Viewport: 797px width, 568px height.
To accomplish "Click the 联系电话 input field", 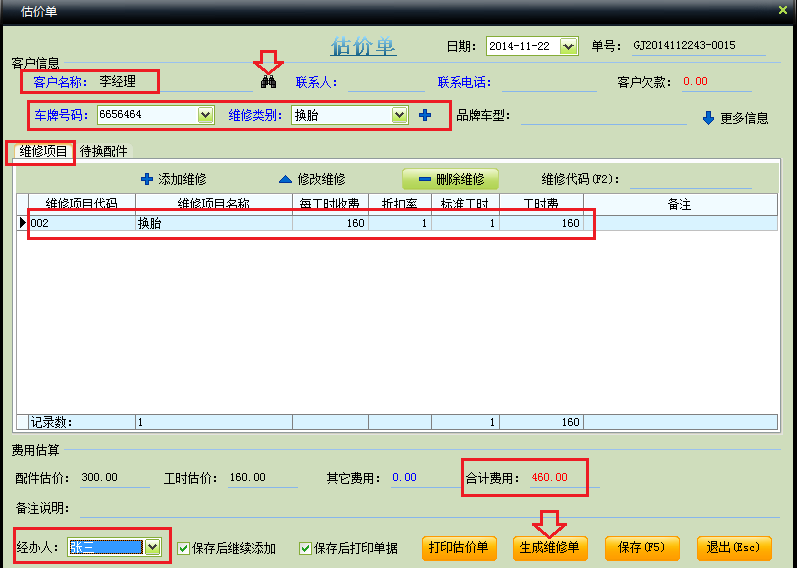I will 549,82.
